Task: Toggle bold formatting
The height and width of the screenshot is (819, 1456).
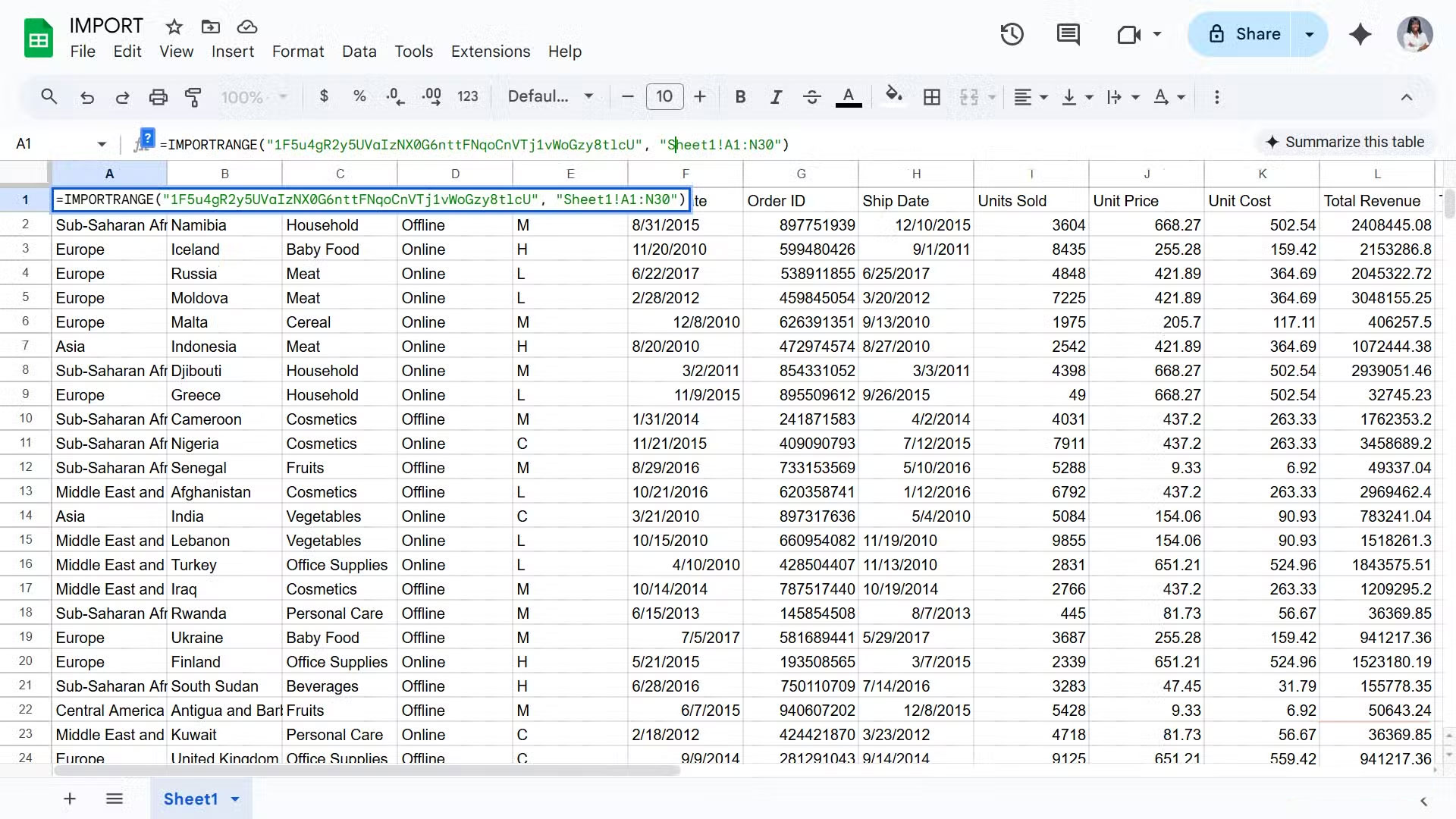Action: pos(741,96)
